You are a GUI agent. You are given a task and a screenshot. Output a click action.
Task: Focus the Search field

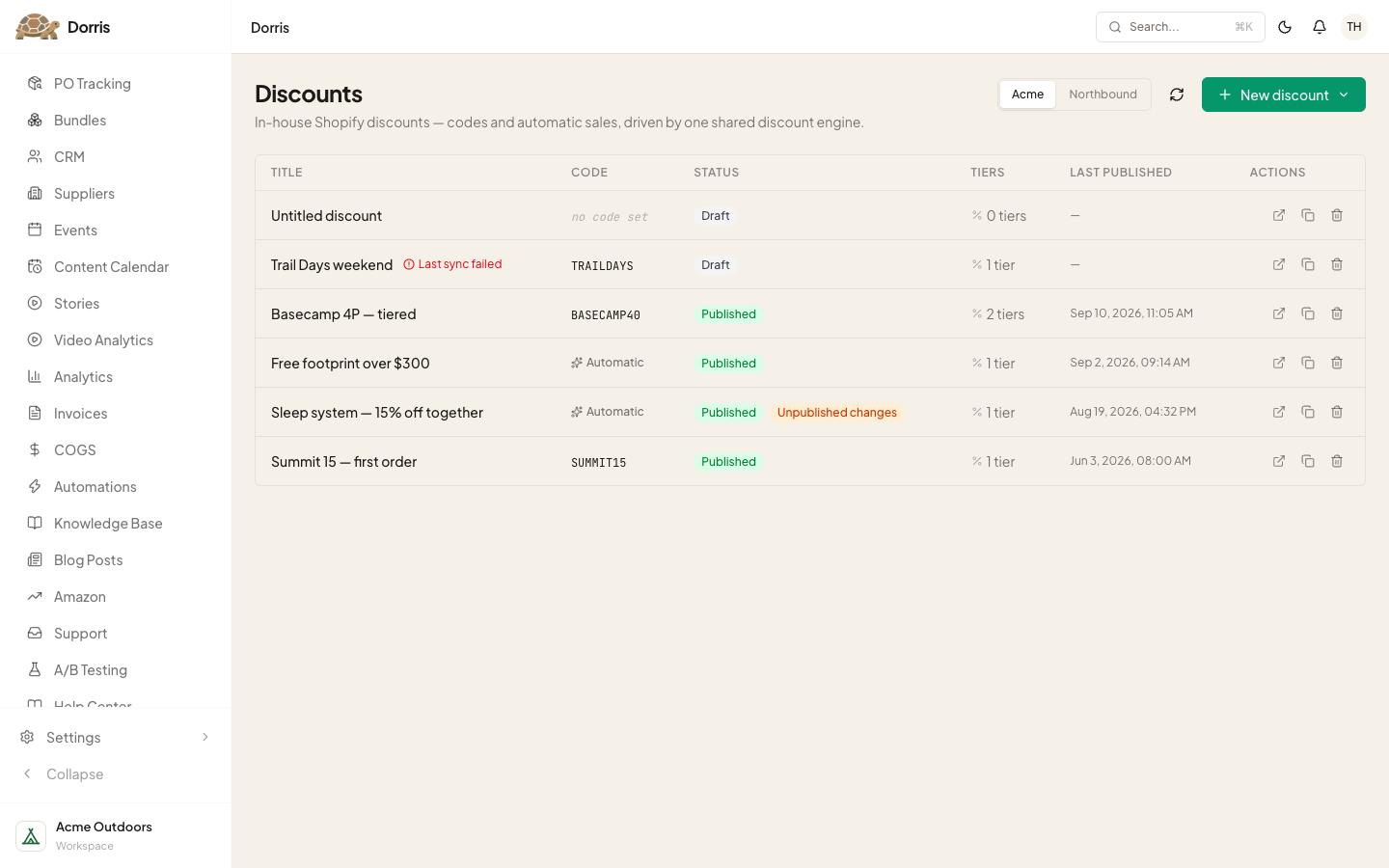click(x=1181, y=27)
